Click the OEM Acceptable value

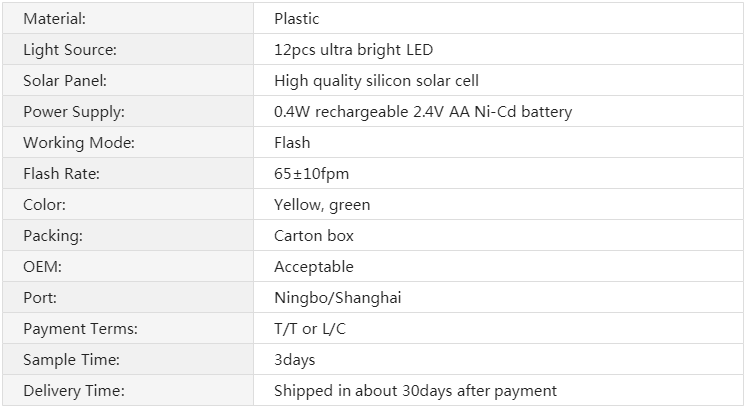tap(314, 267)
